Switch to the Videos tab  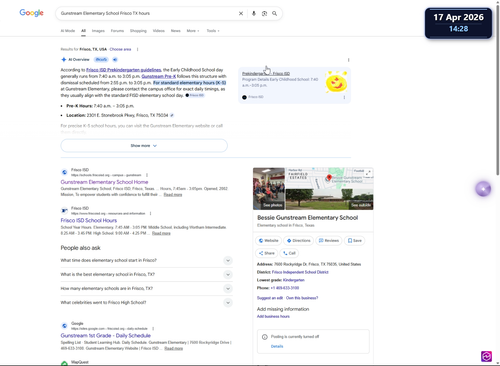click(159, 31)
